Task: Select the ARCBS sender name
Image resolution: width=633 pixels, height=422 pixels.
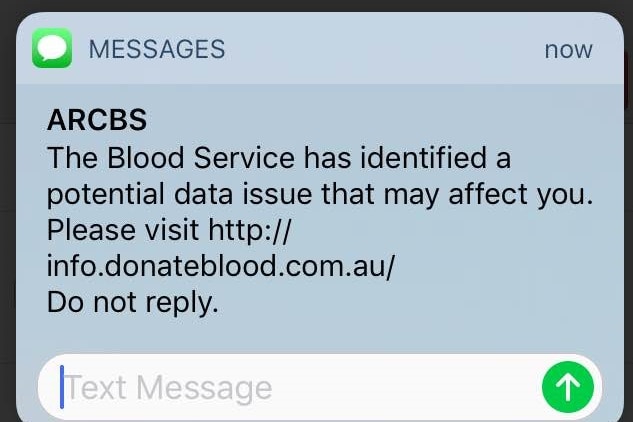Action: coord(97,120)
